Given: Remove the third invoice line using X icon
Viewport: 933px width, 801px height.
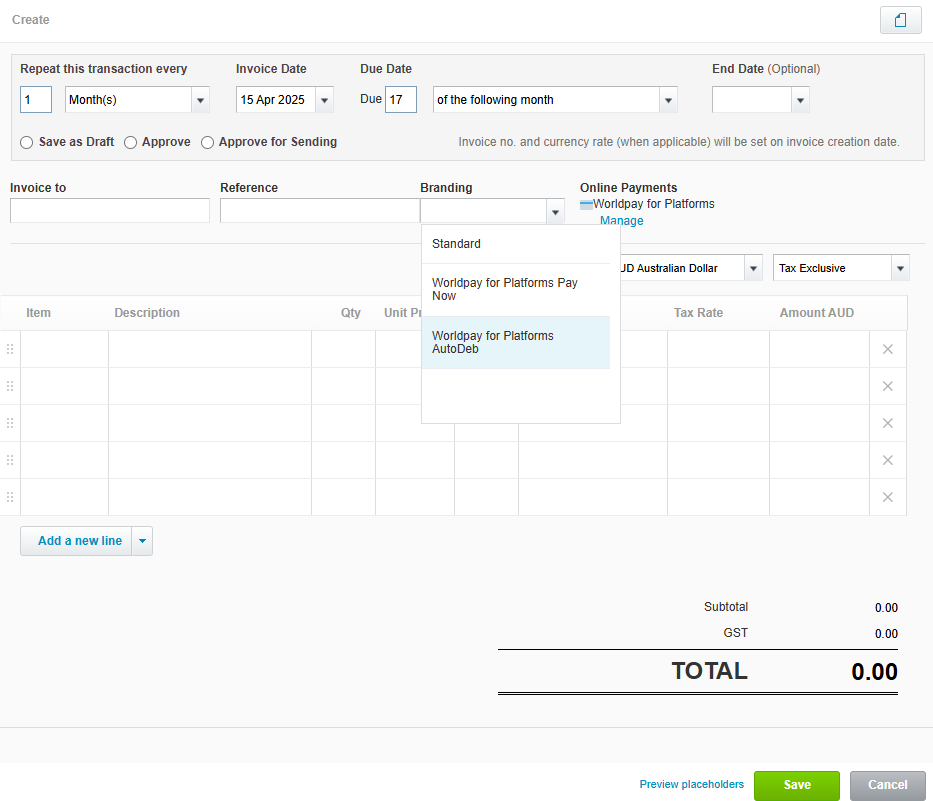Looking at the screenshot, I should point(887,423).
